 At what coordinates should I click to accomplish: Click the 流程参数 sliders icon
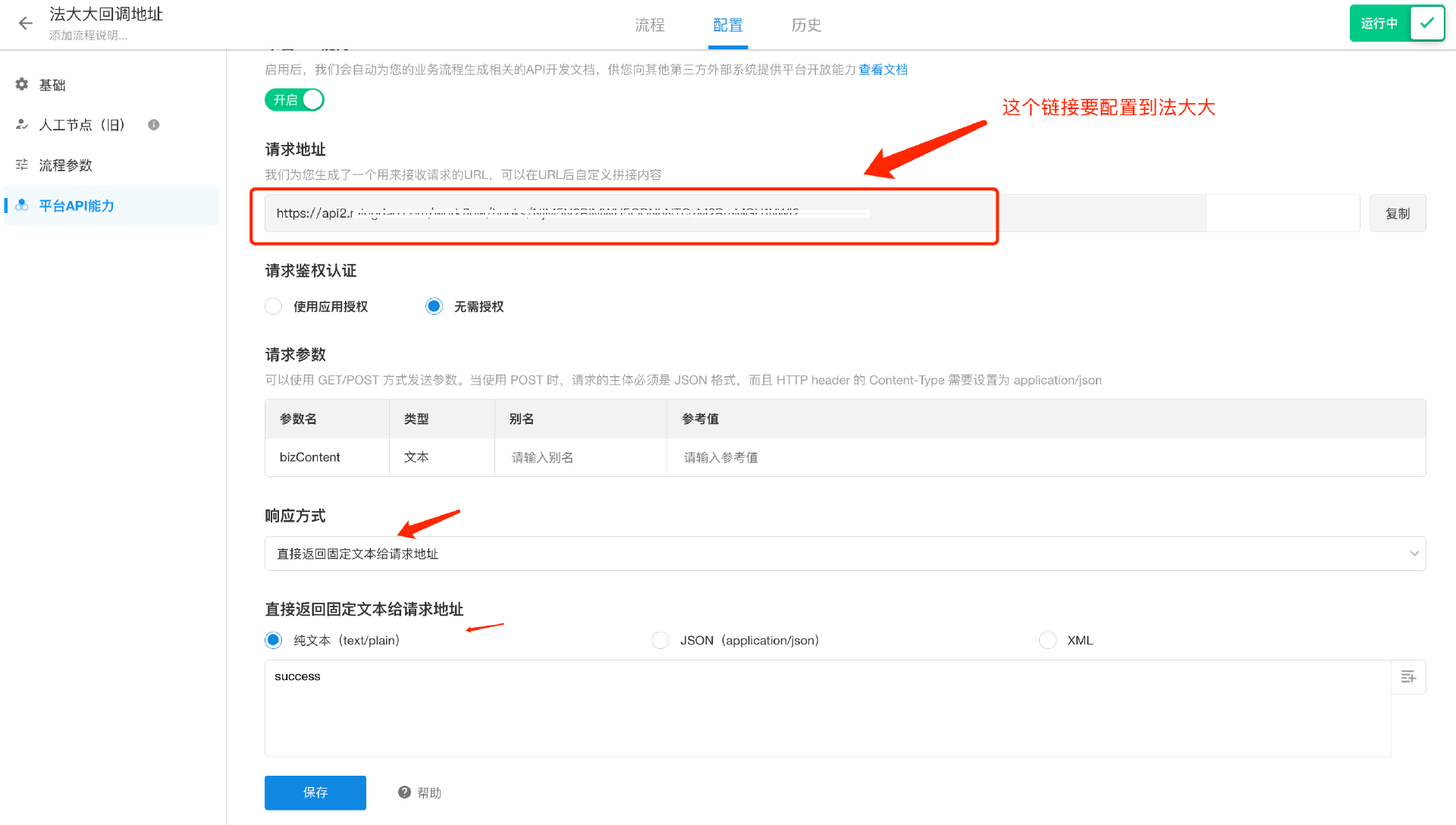coord(22,165)
